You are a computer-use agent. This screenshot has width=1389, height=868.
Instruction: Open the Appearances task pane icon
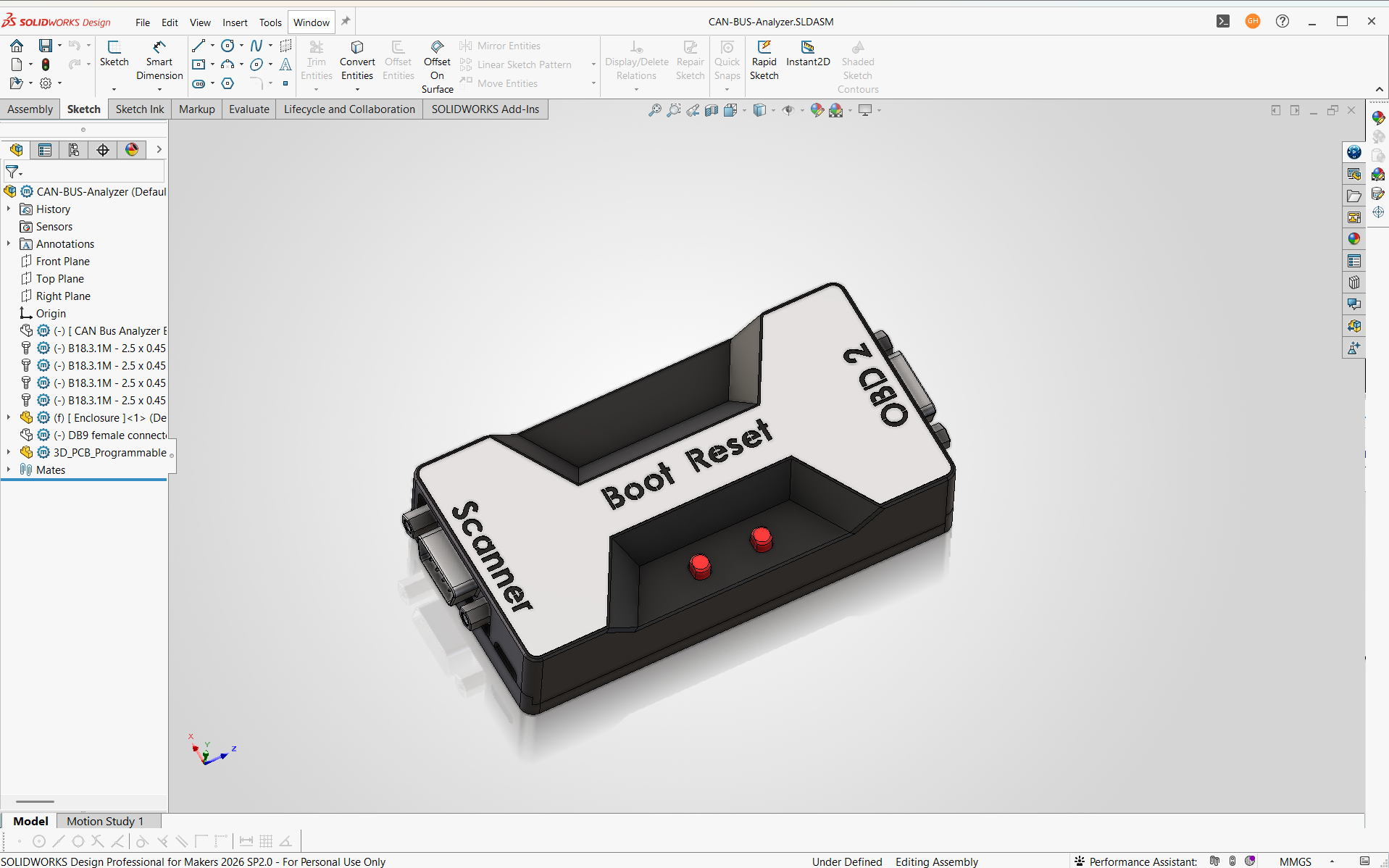coord(1354,239)
